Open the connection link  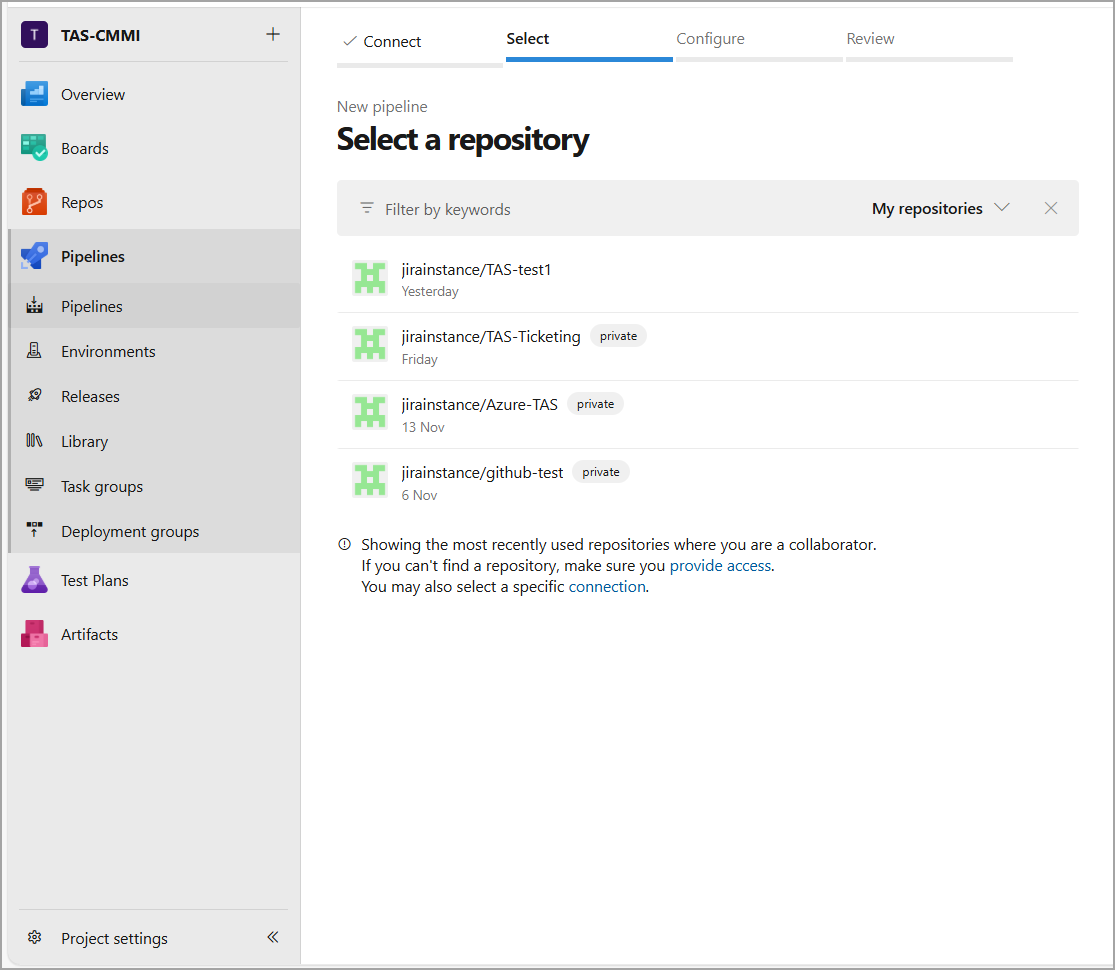click(x=606, y=587)
